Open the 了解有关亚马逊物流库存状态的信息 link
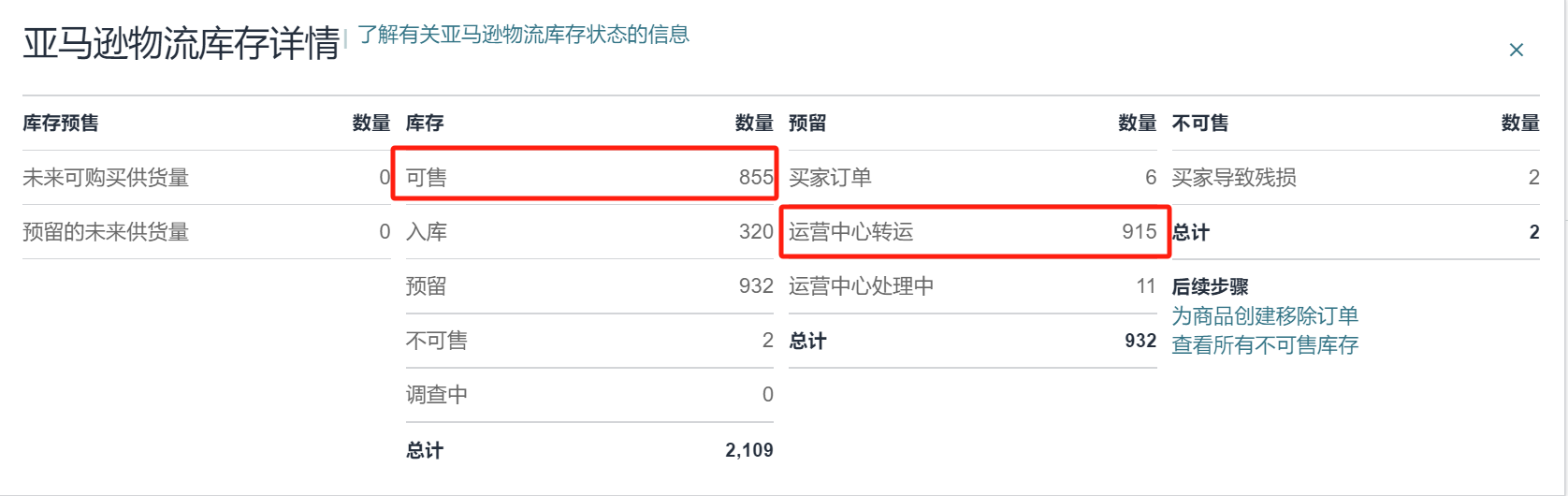Image resolution: width=1568 pixels, height=496 pixels. pyautogui.click(x=524, y=35)
